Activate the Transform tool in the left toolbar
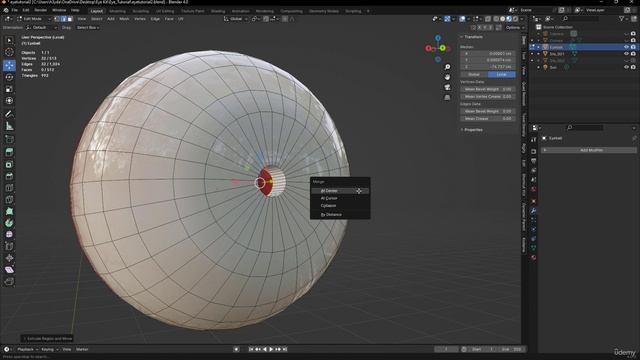 pos(9,101)
